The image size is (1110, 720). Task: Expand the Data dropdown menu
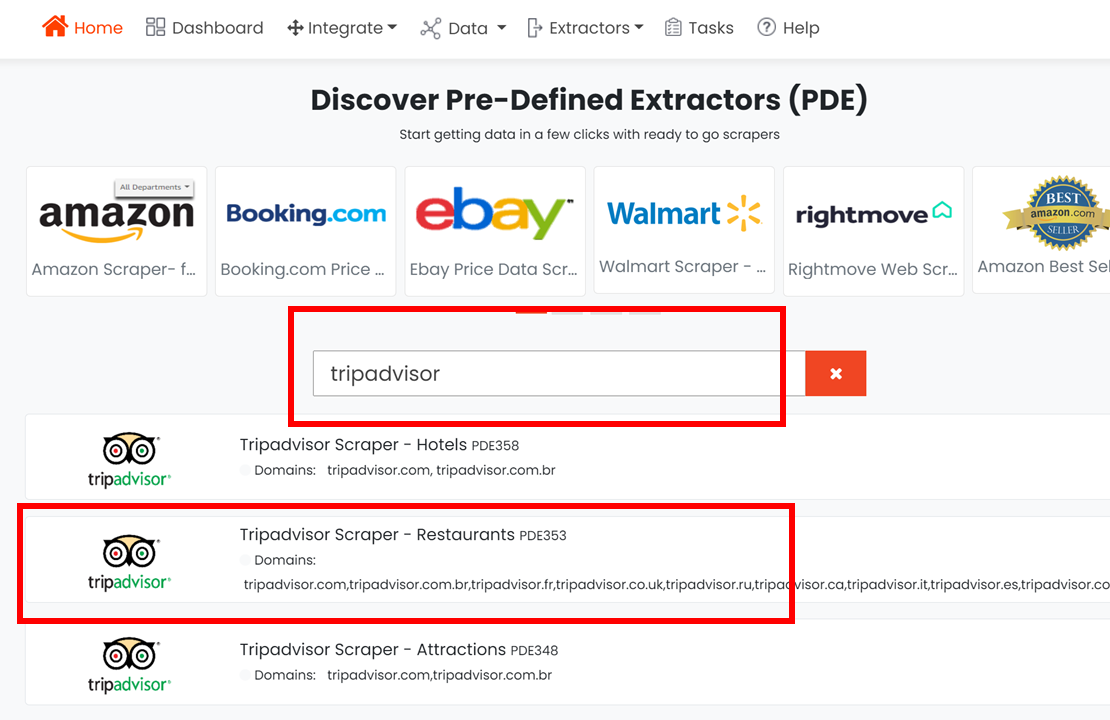coord(463,28)
